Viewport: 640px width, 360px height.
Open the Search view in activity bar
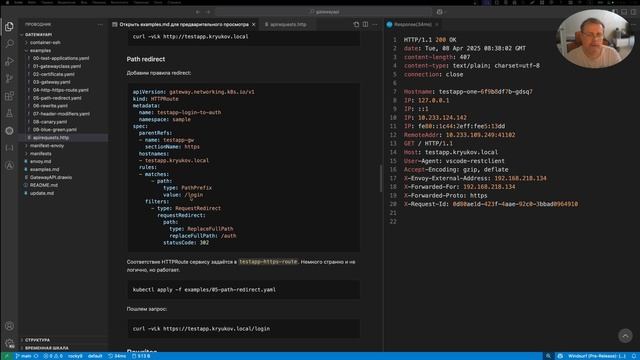pyautogui.click(x=9, y=44)
